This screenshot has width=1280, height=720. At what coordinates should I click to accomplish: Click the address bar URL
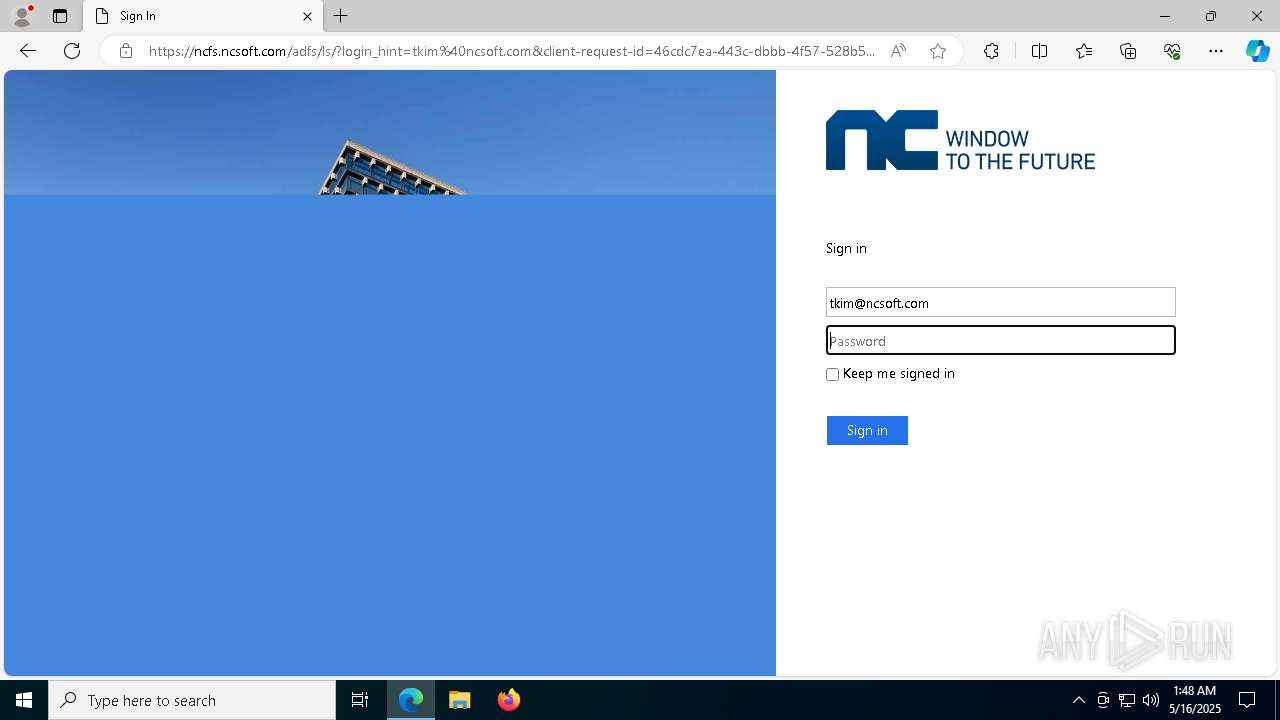tap(512, 51)
